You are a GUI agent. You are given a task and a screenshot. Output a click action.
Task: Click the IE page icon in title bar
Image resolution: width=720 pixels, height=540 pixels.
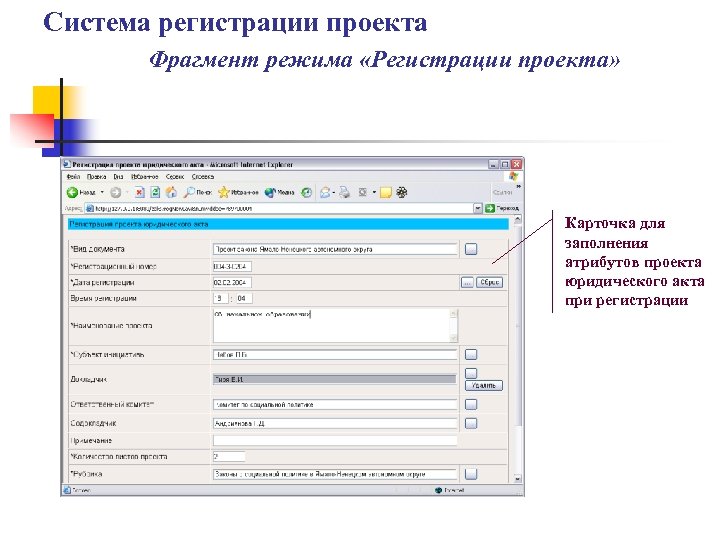(67, 164)
